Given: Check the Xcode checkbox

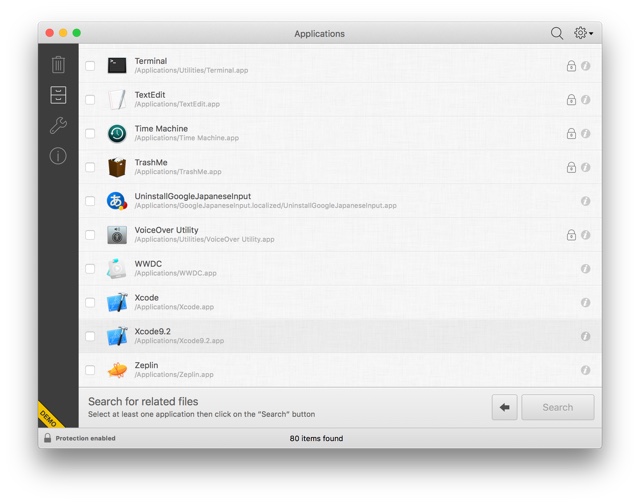Looking at the screenshot, I should tap(90, 303).
